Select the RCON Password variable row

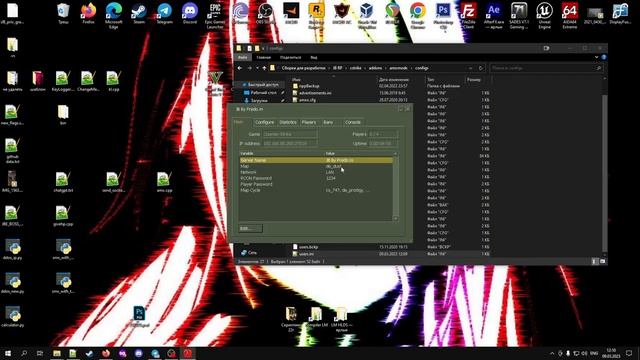(x=316, y=178)
